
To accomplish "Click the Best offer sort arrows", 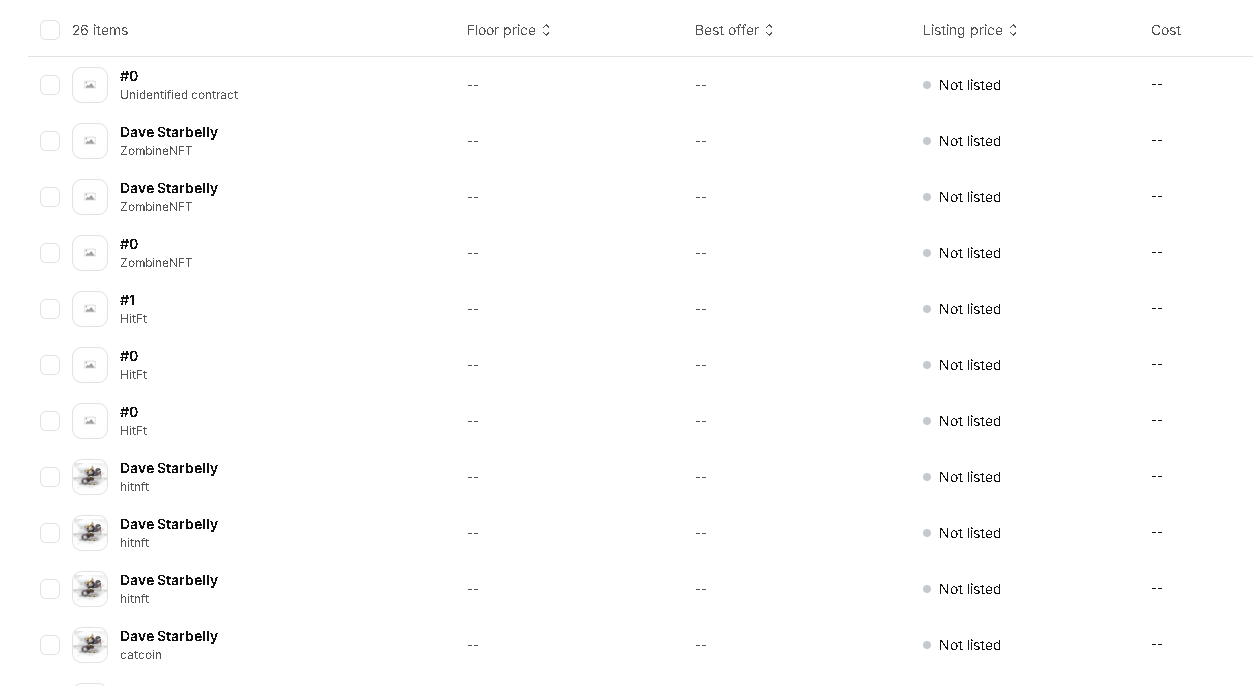I will point(769,30).
